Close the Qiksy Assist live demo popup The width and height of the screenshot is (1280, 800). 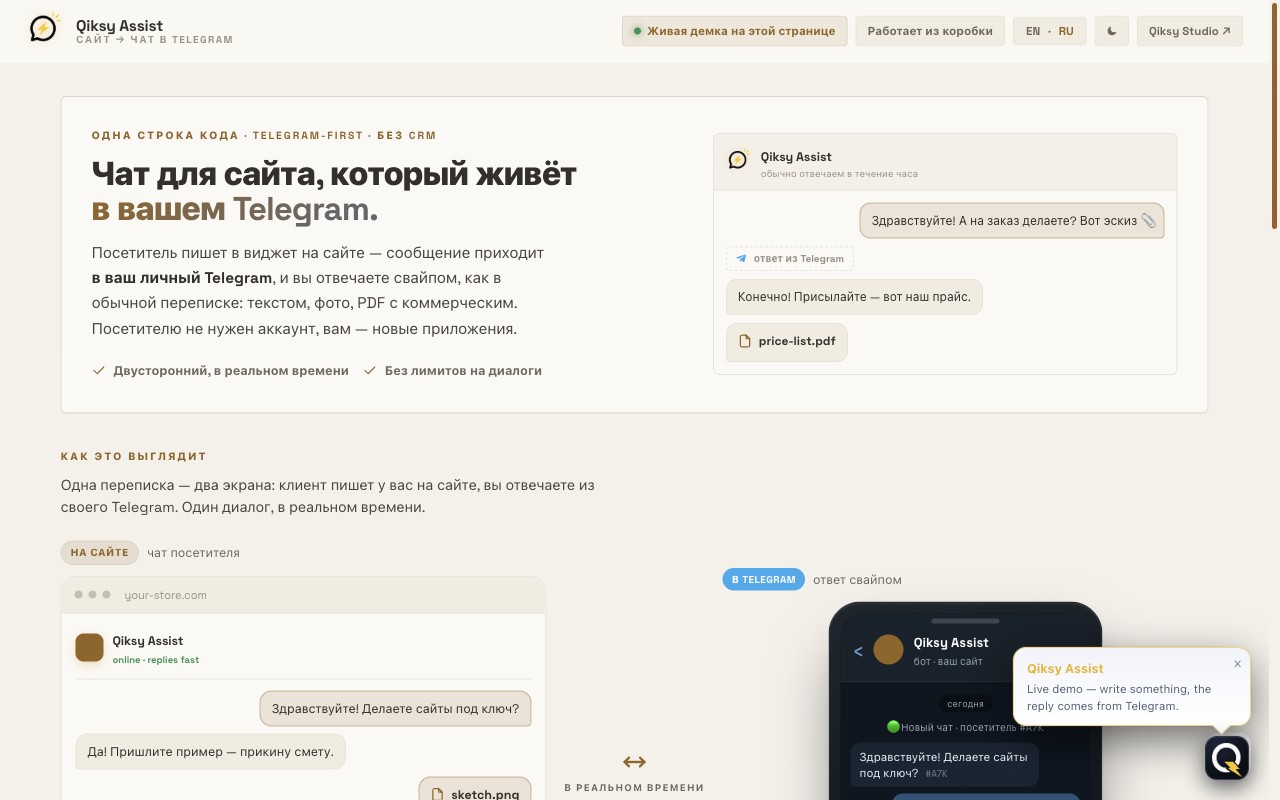click(x=1237, y=663)
